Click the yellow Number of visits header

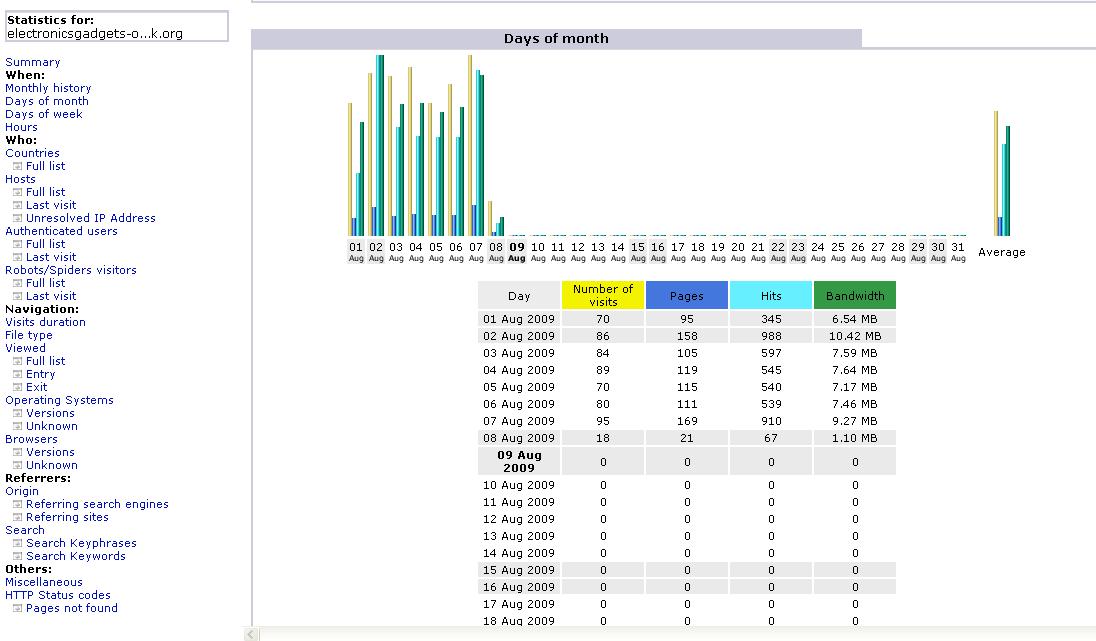pyautogui.click(x=603, y=295)
